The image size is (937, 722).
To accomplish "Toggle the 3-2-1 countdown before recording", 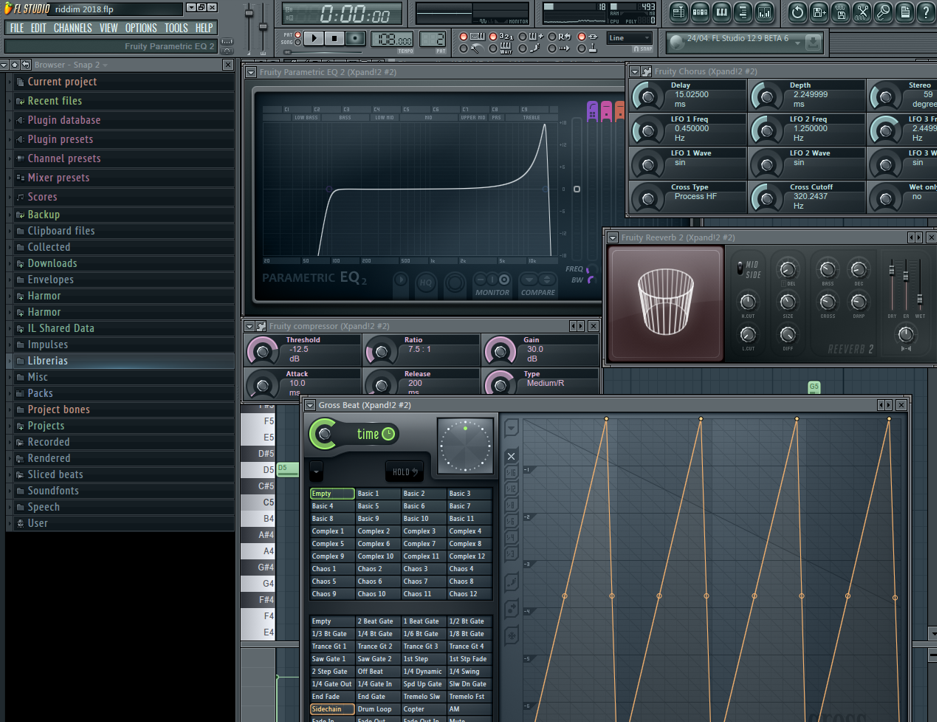I will point(493,36).
